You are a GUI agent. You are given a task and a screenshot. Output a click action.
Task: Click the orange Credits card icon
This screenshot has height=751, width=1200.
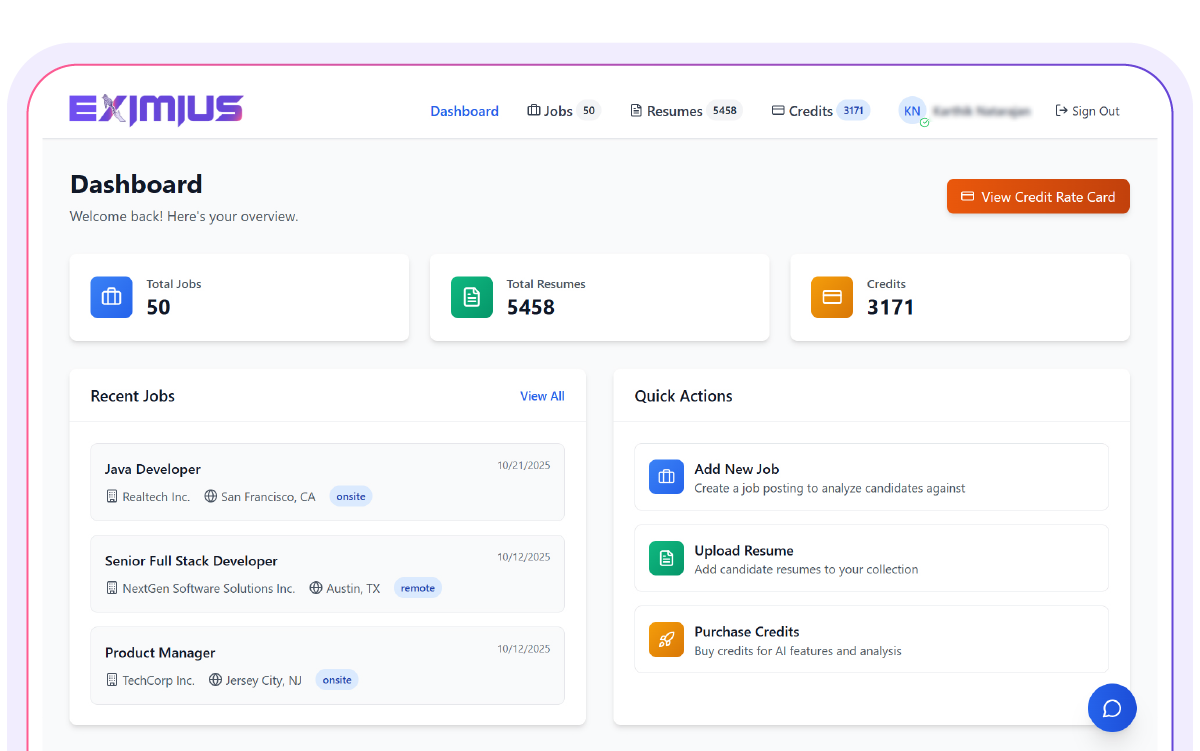tap(831, 297)
